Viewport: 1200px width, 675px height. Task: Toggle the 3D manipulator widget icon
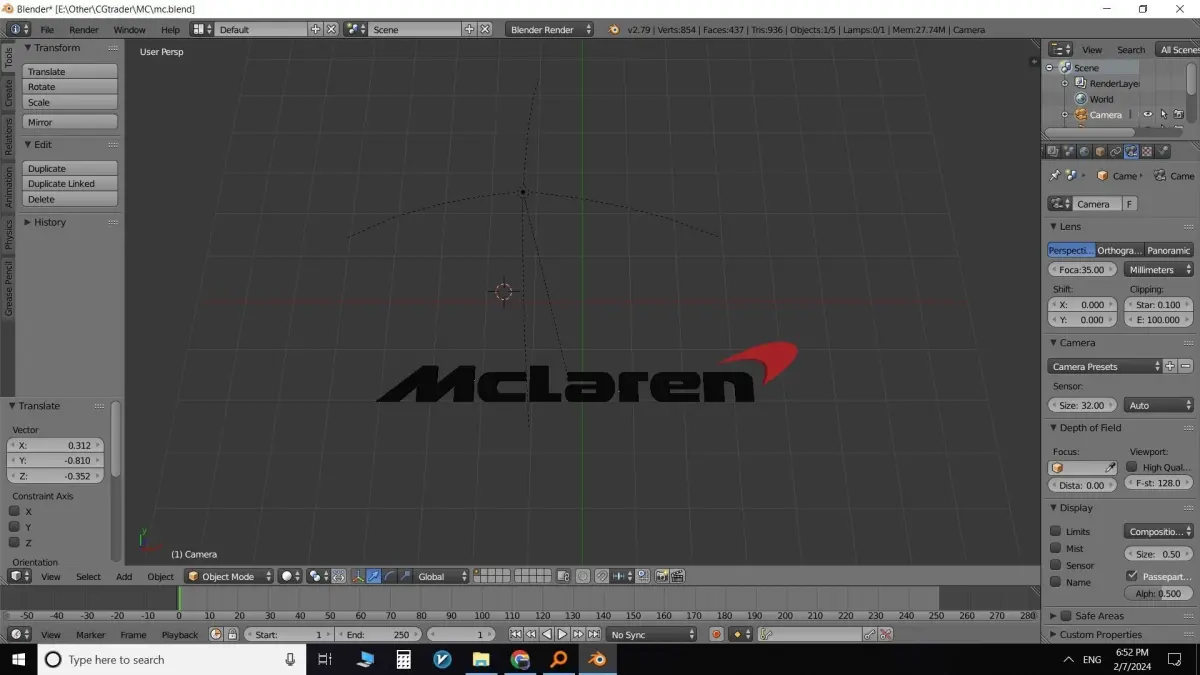click(x=358, y=576)
